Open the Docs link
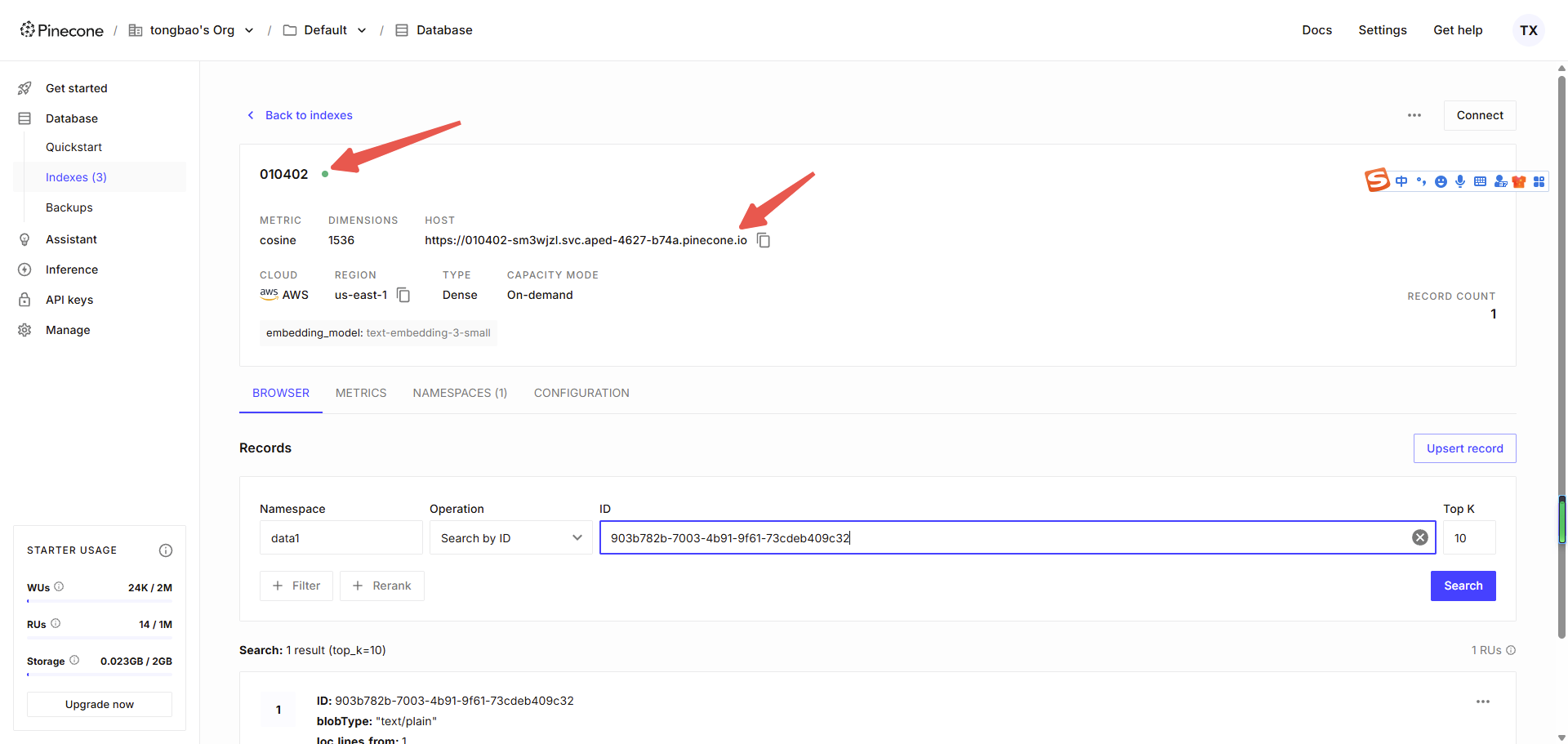Image resolution: width=1568 pixels, height=744 pixels. click(1316, 30)
